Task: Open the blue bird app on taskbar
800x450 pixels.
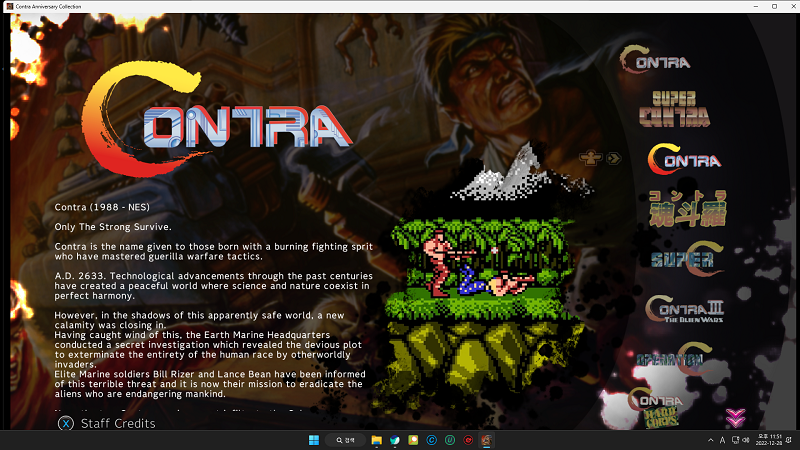Action: 395,440
